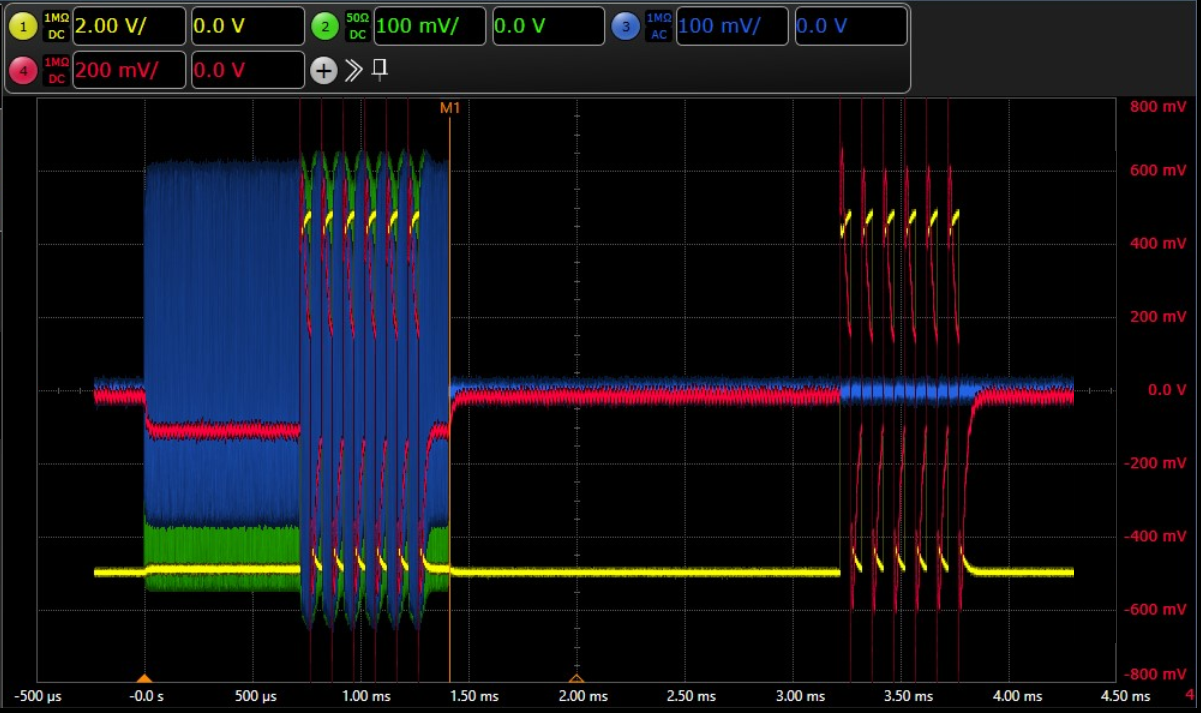Screen dimensions: 1201x713
Task: Click the add channel plus icon
Action: pos(322,70)
